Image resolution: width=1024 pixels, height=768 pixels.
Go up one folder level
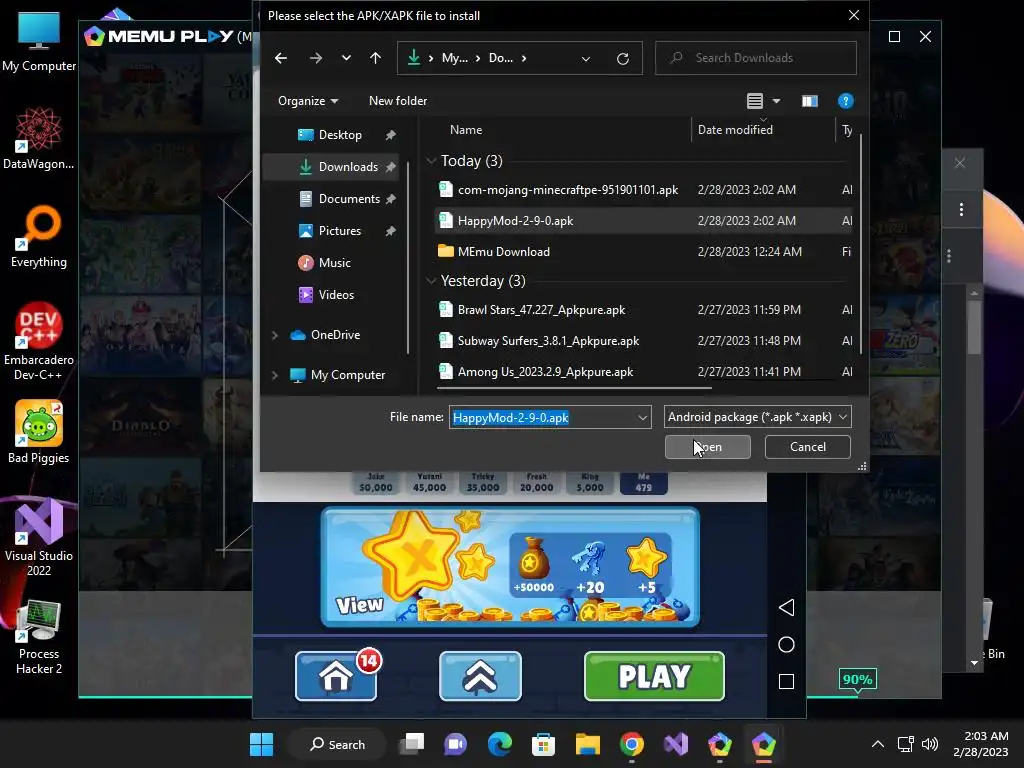tap(376, 58)
